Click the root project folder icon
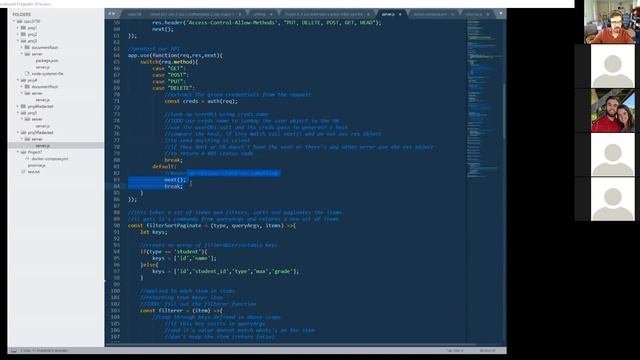 coord(19,21)
